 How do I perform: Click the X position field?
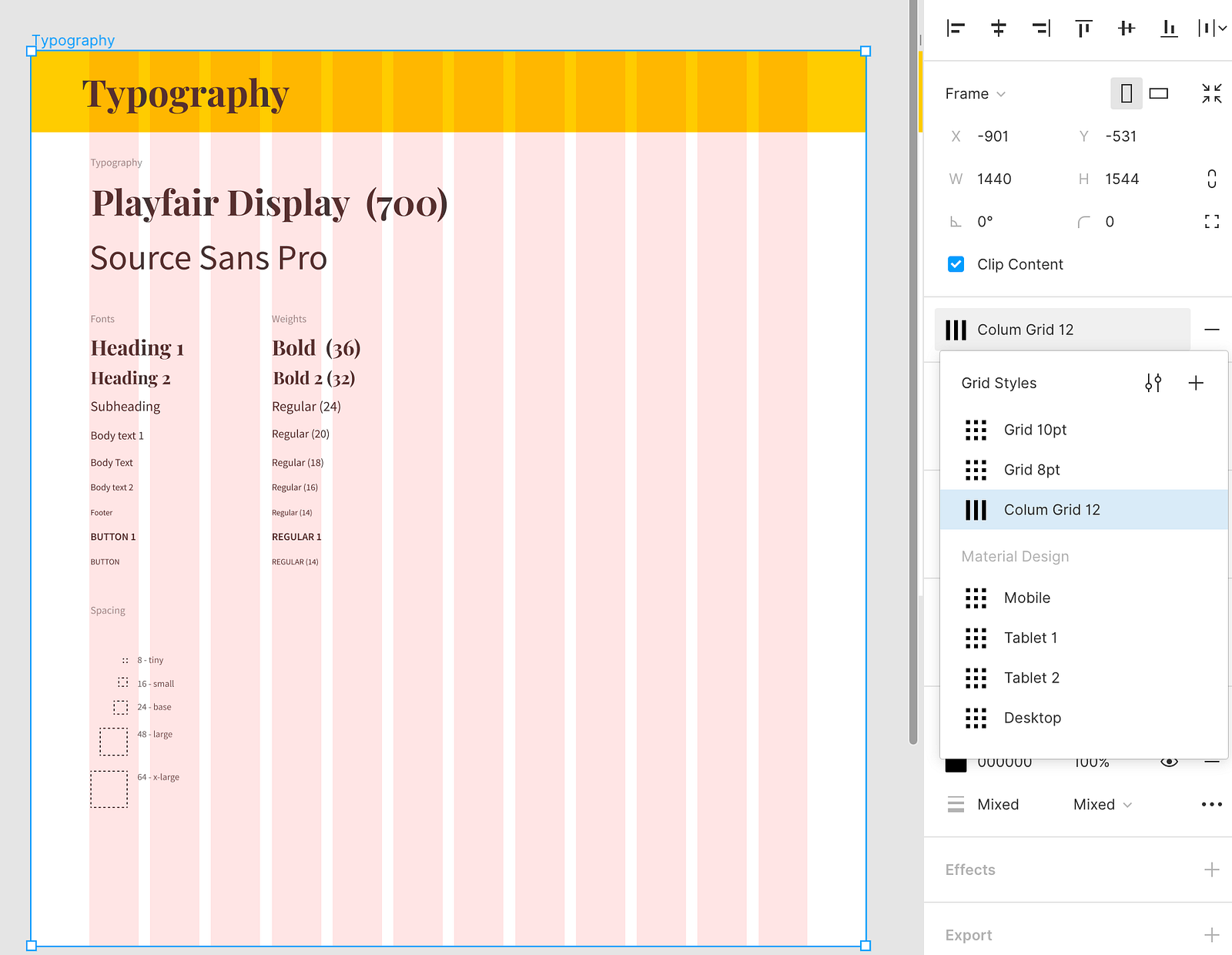(993, 136)
